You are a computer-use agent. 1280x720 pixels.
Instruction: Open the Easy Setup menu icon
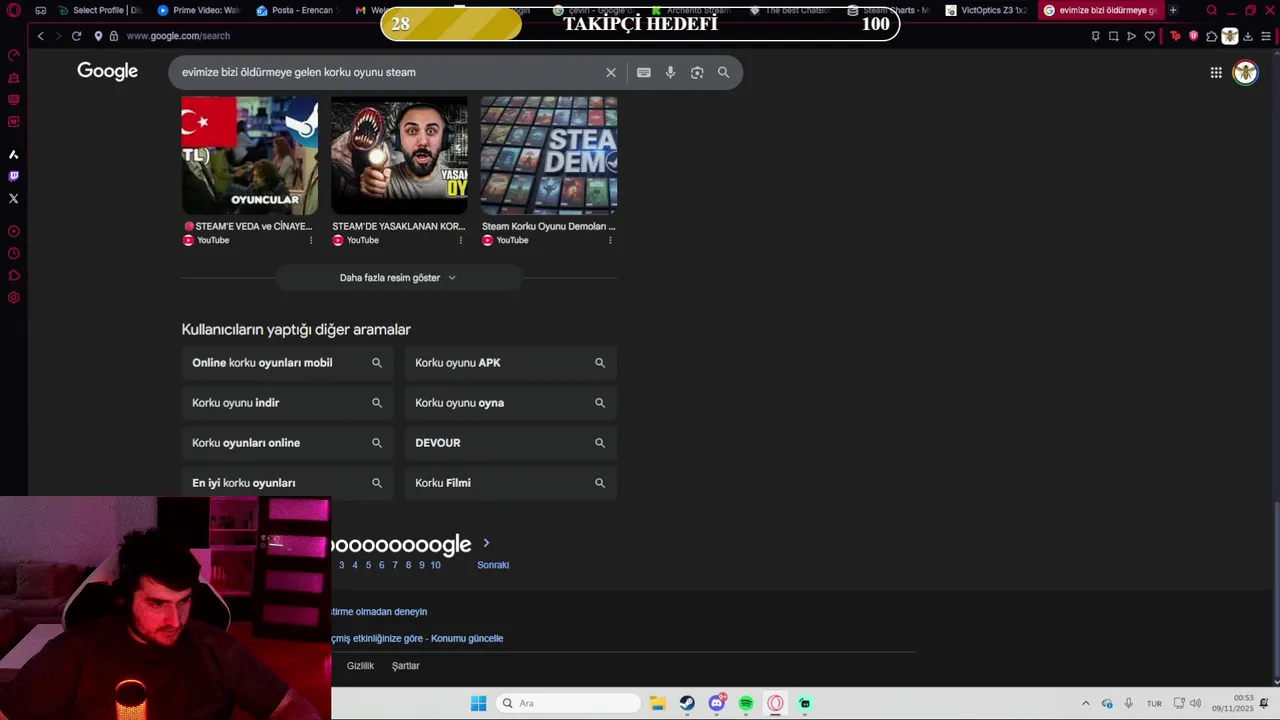1266,36
